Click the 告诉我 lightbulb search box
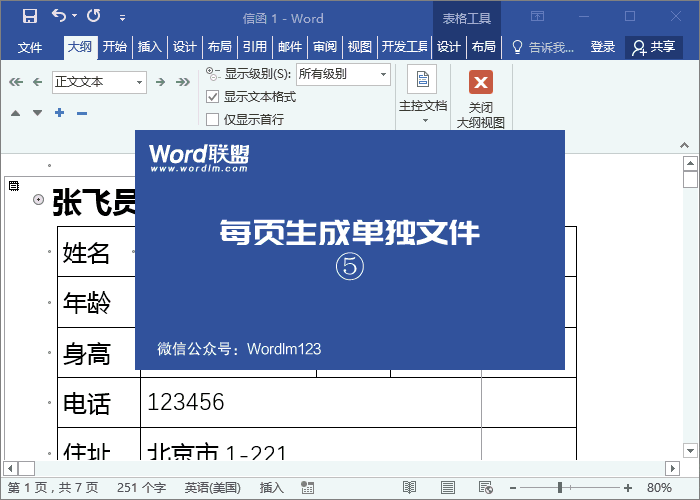 click(x=543, y=47)
